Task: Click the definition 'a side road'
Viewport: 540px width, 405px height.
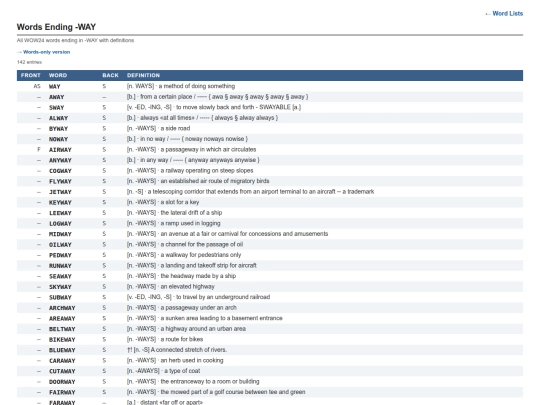Action: (x=175, y=128)
